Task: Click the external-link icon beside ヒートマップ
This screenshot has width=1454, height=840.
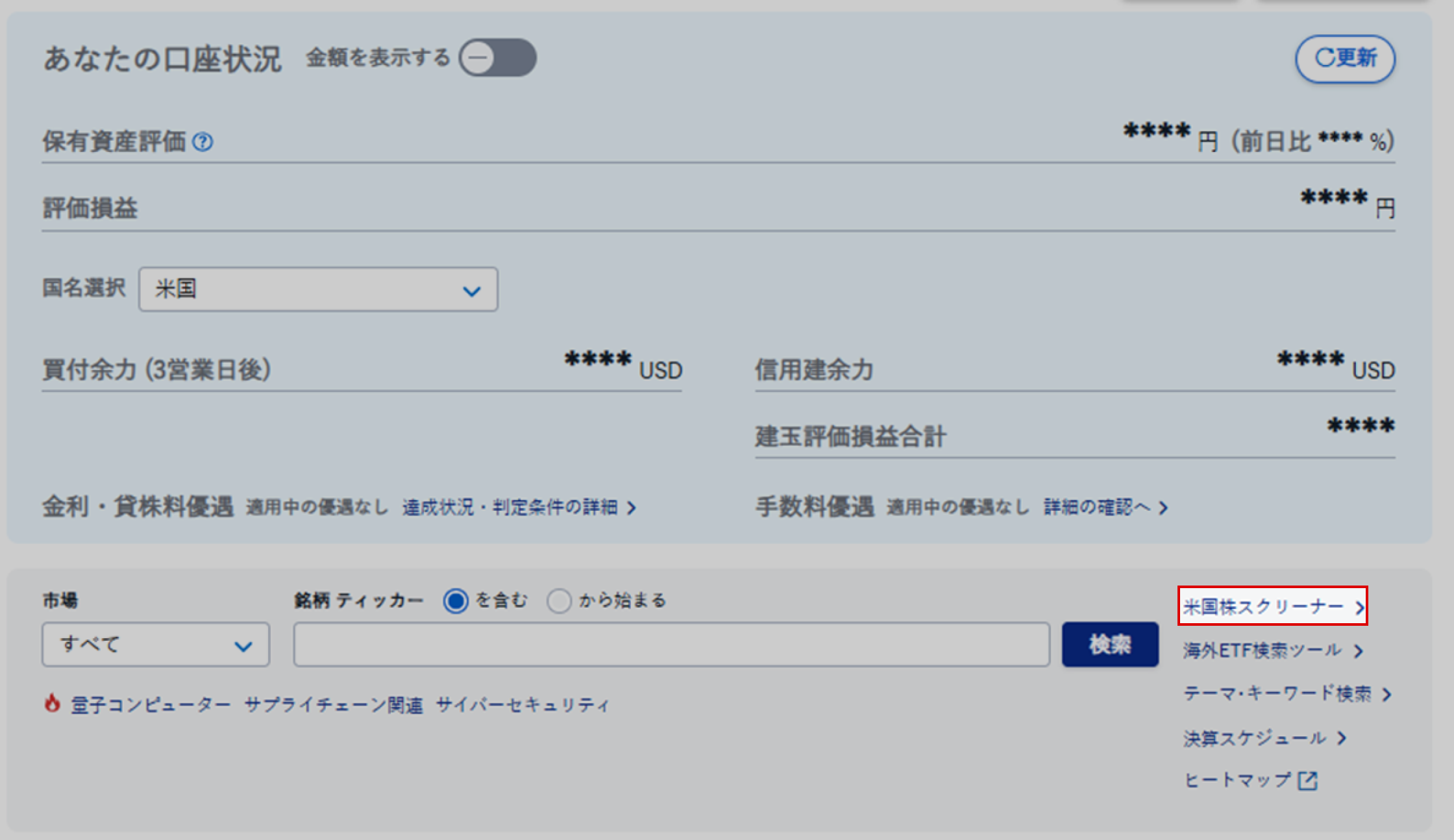Action: (x=1307, y=780)
